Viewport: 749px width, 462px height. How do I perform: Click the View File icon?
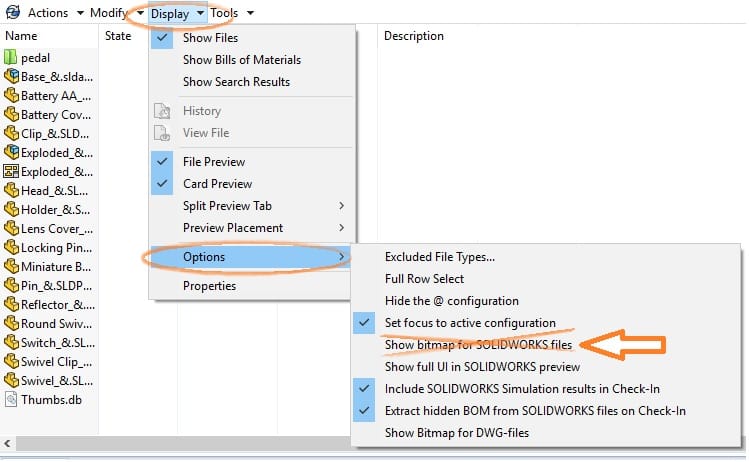pyautogui.click(x=162, y=133)
